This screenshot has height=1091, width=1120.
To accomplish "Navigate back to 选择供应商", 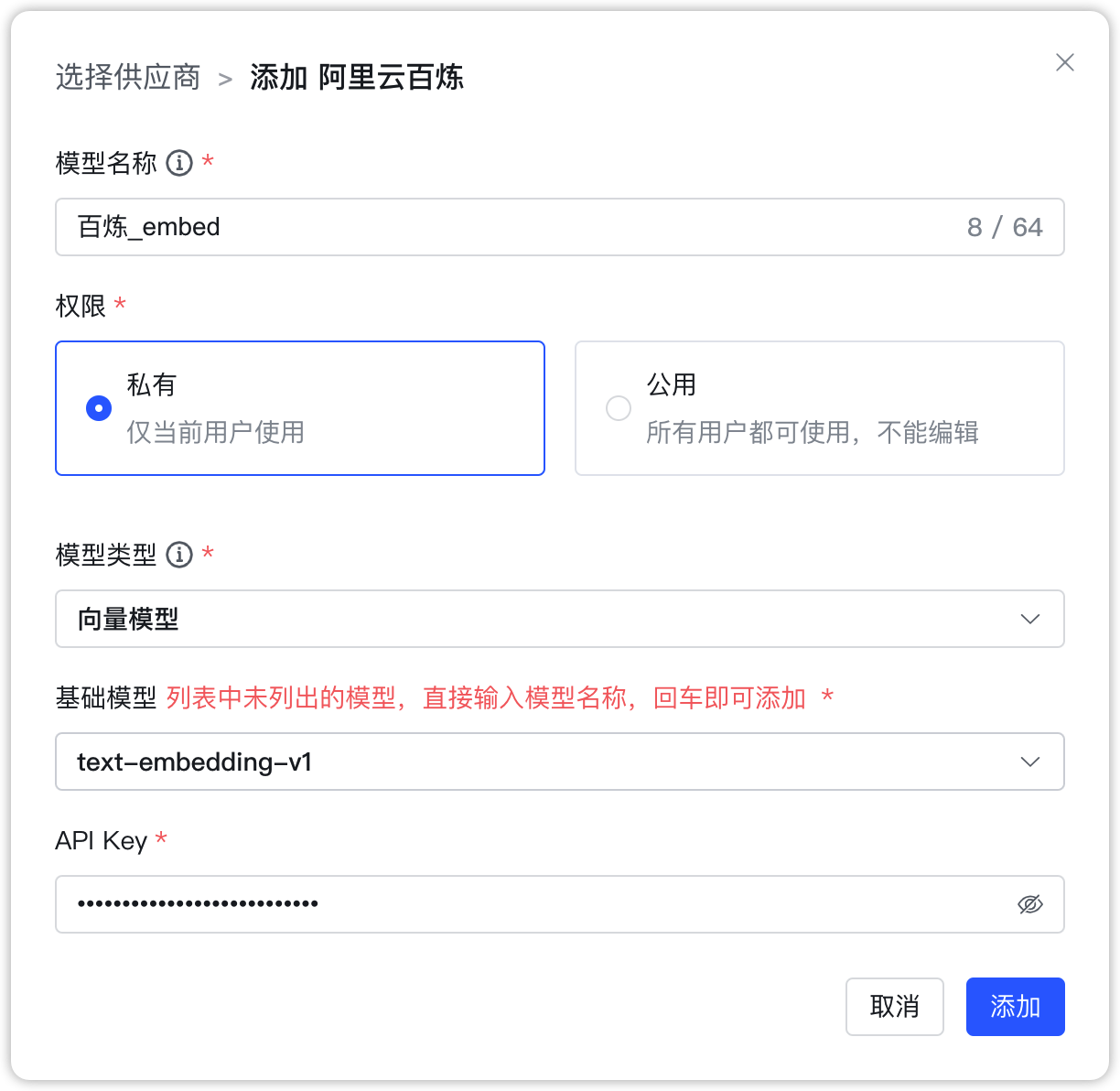I will (127, 79).
